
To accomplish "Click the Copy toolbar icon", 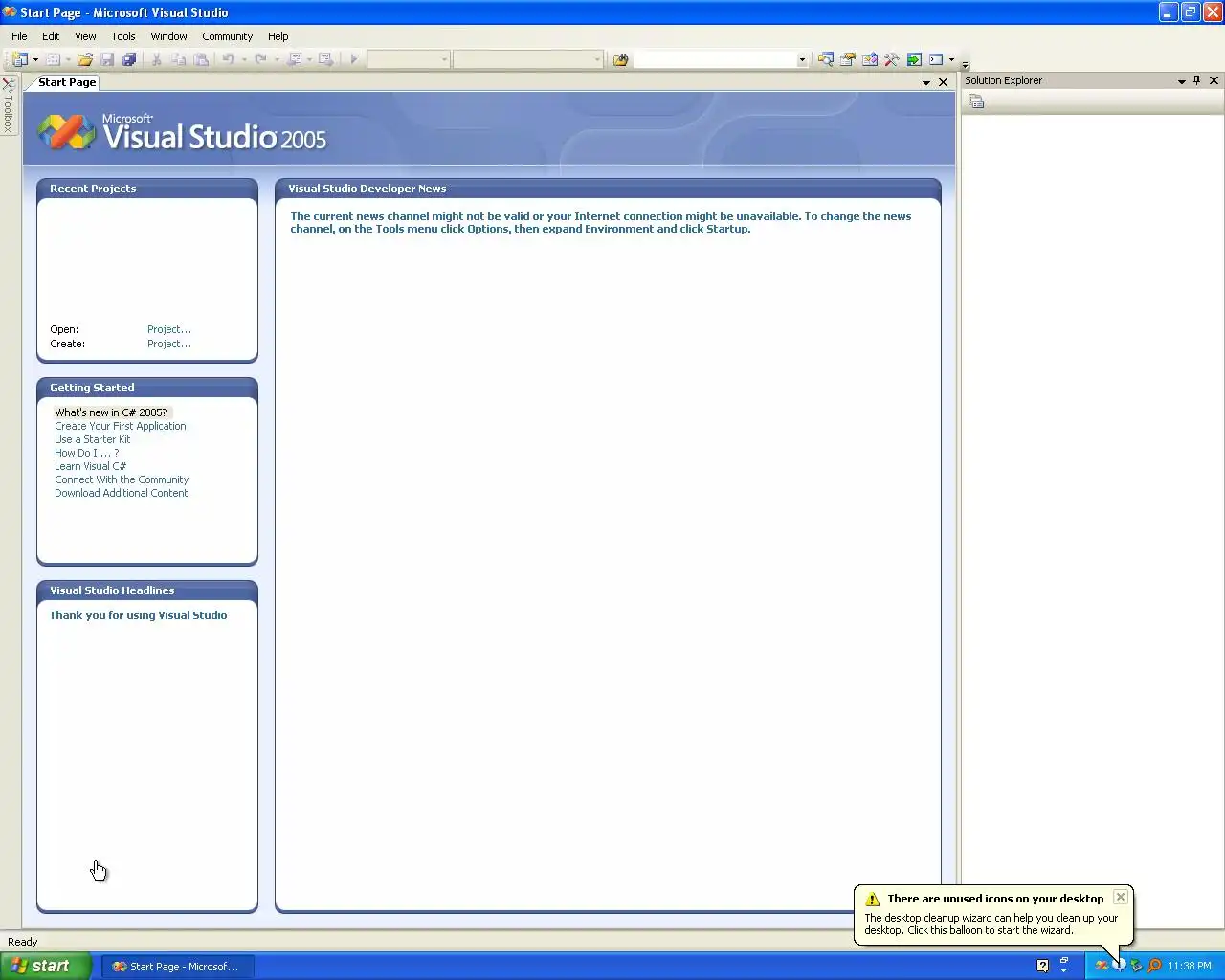I will pyautogui.click(x=179, y=59).
